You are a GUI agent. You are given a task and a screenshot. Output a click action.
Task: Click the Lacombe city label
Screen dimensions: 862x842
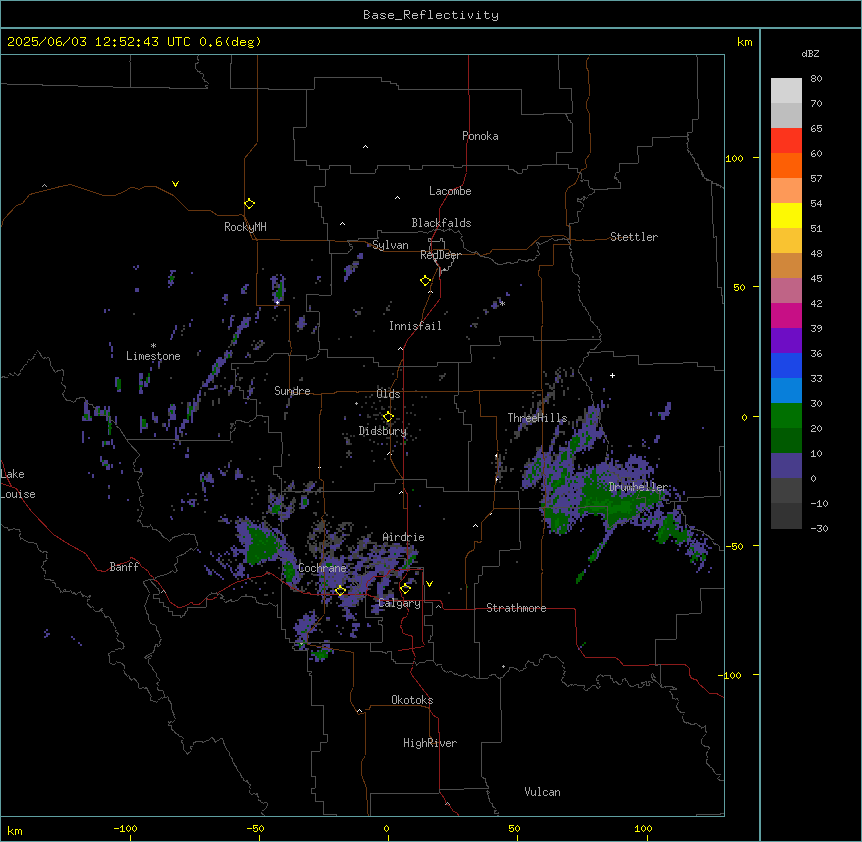450,191
